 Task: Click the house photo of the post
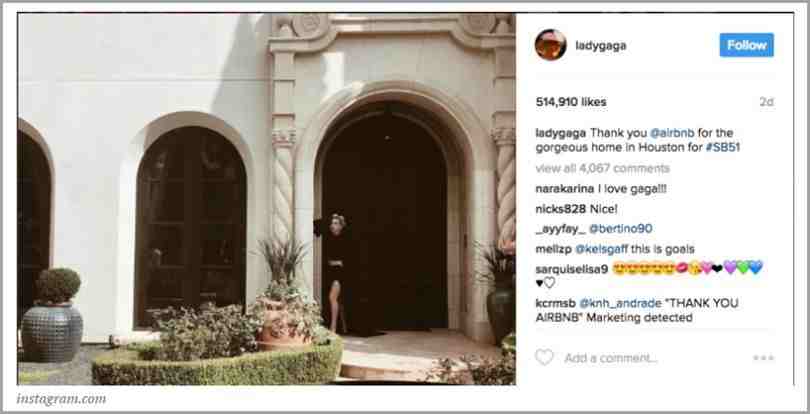click(x=267, y=199)
